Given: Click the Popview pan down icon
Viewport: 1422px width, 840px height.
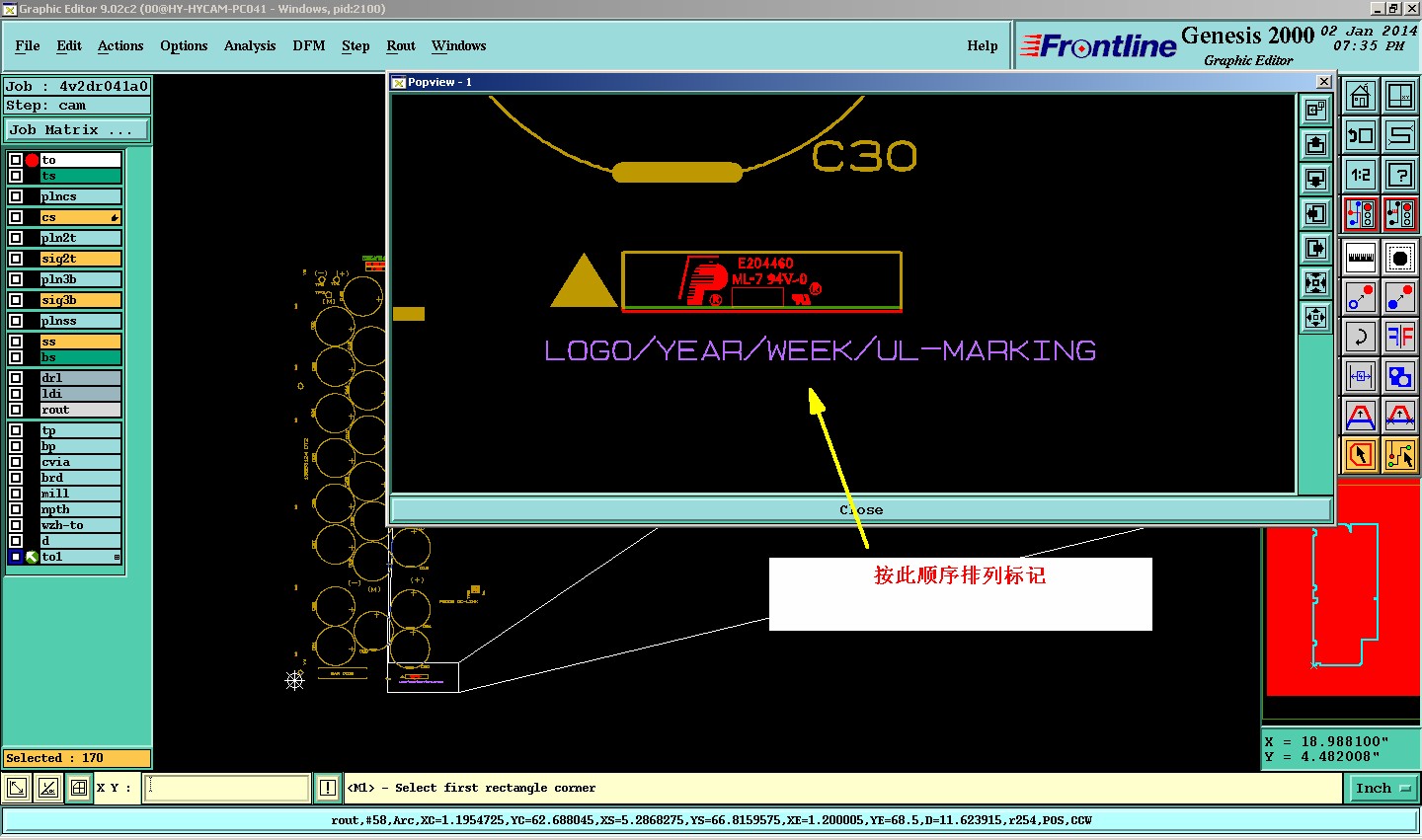Looking at the screenshot, I should tap(1315, 180).
